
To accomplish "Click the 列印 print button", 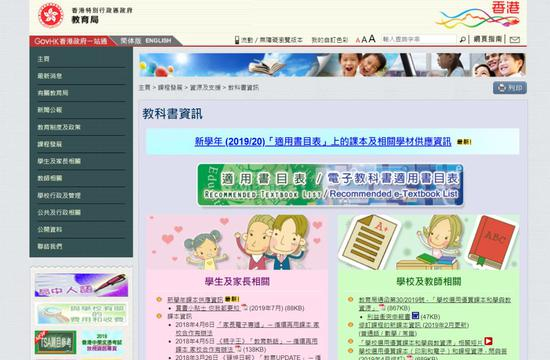I will point(510,88).
